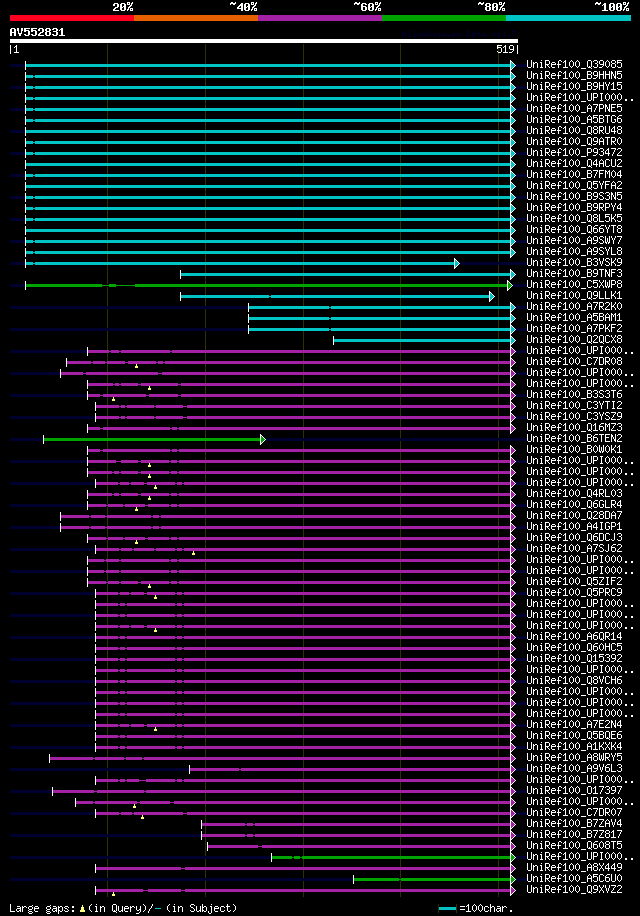
Task: Click the purple ~60% identity legend segment
Action: coord(320,18)
